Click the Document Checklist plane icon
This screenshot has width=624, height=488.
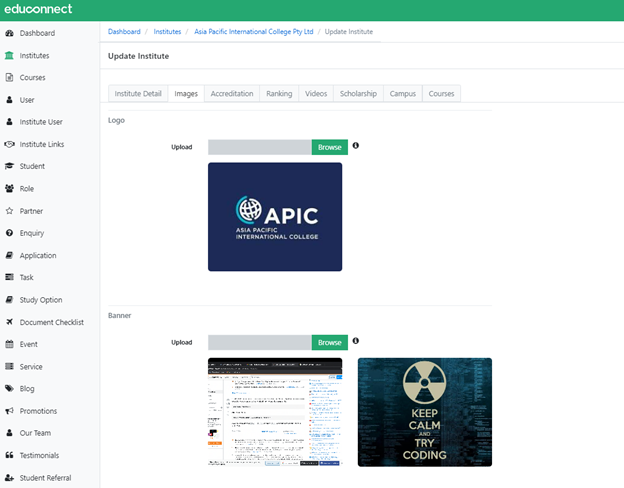pos(9,322)
